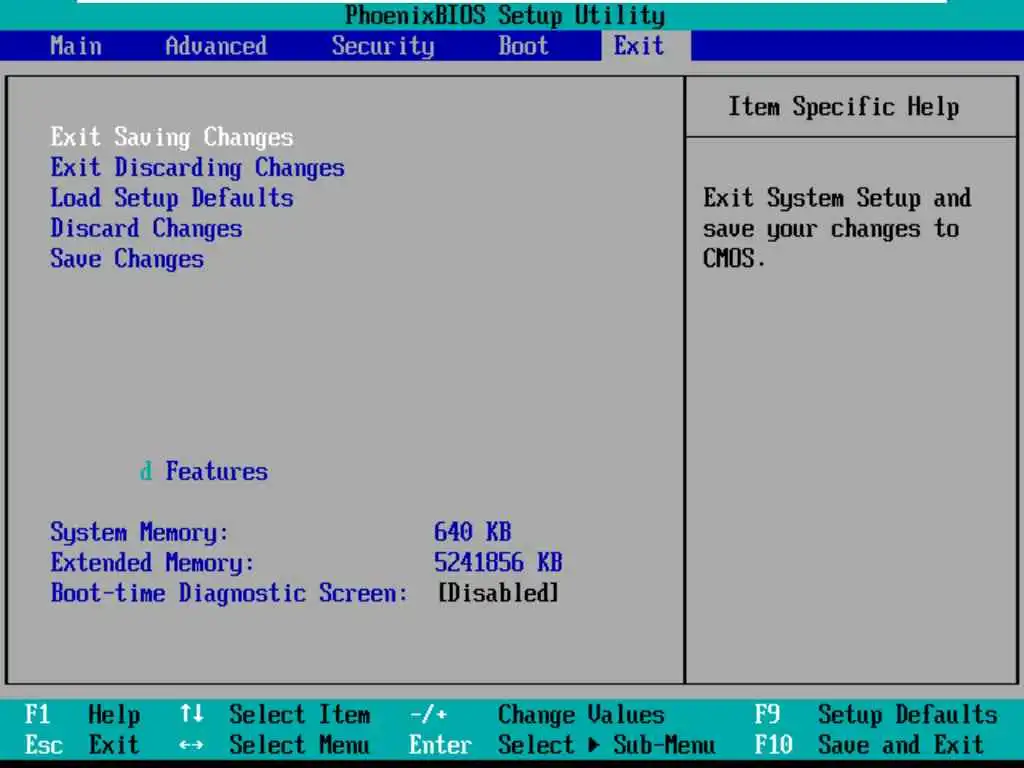
Task: Click the Extended Memory label
Action: tap(152, 562)
